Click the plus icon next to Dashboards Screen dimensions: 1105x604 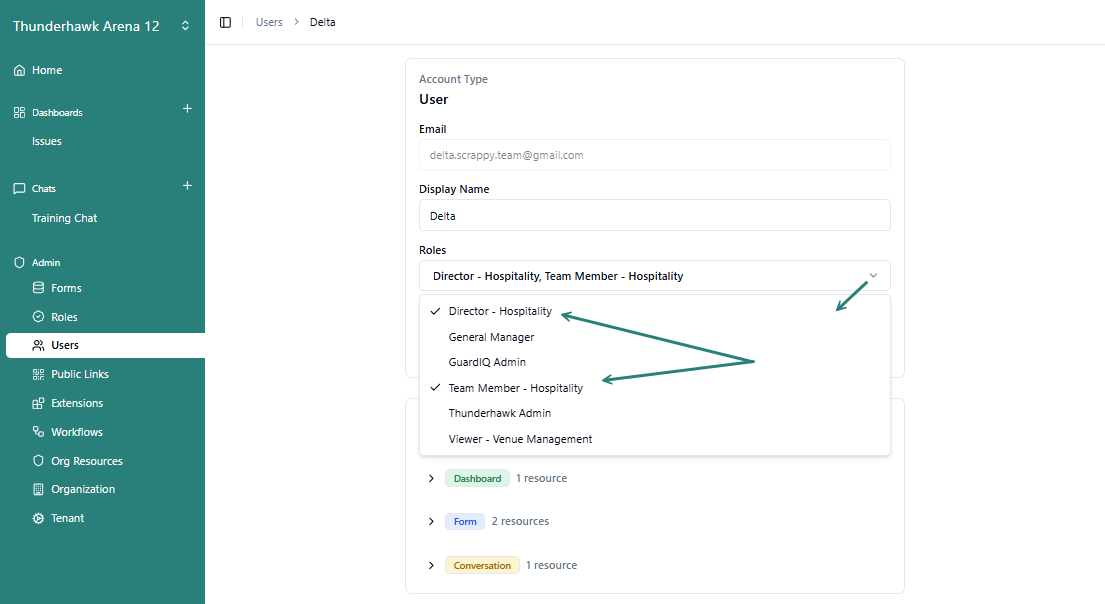click(187, 109)
